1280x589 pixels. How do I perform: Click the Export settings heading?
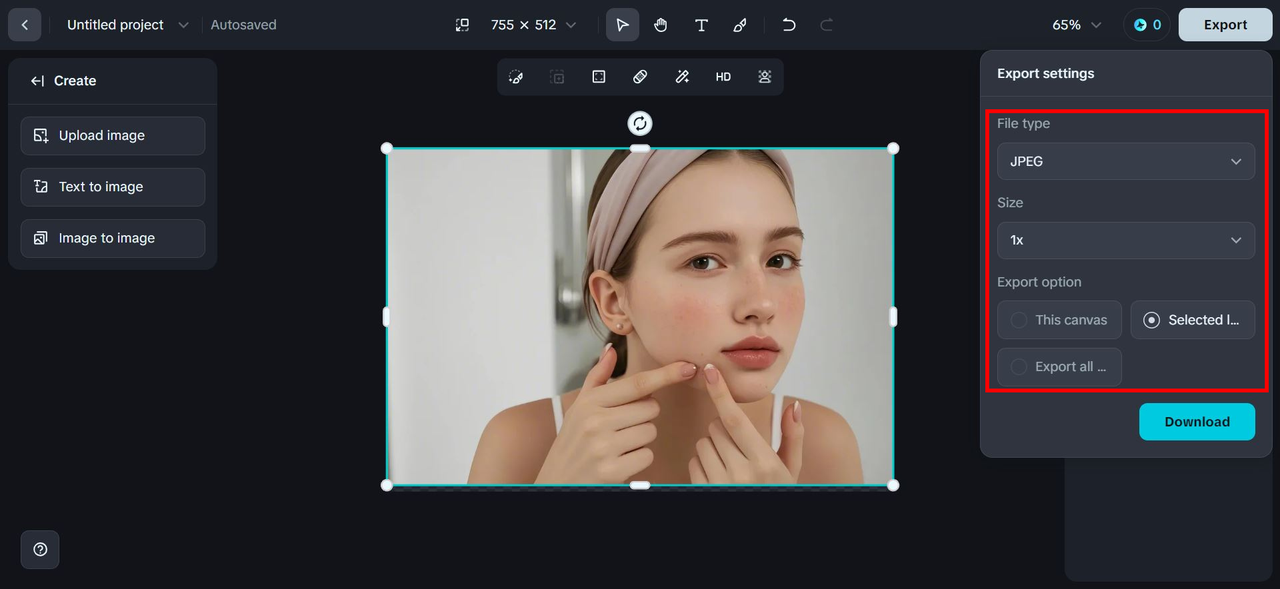tap(1046, 74)
